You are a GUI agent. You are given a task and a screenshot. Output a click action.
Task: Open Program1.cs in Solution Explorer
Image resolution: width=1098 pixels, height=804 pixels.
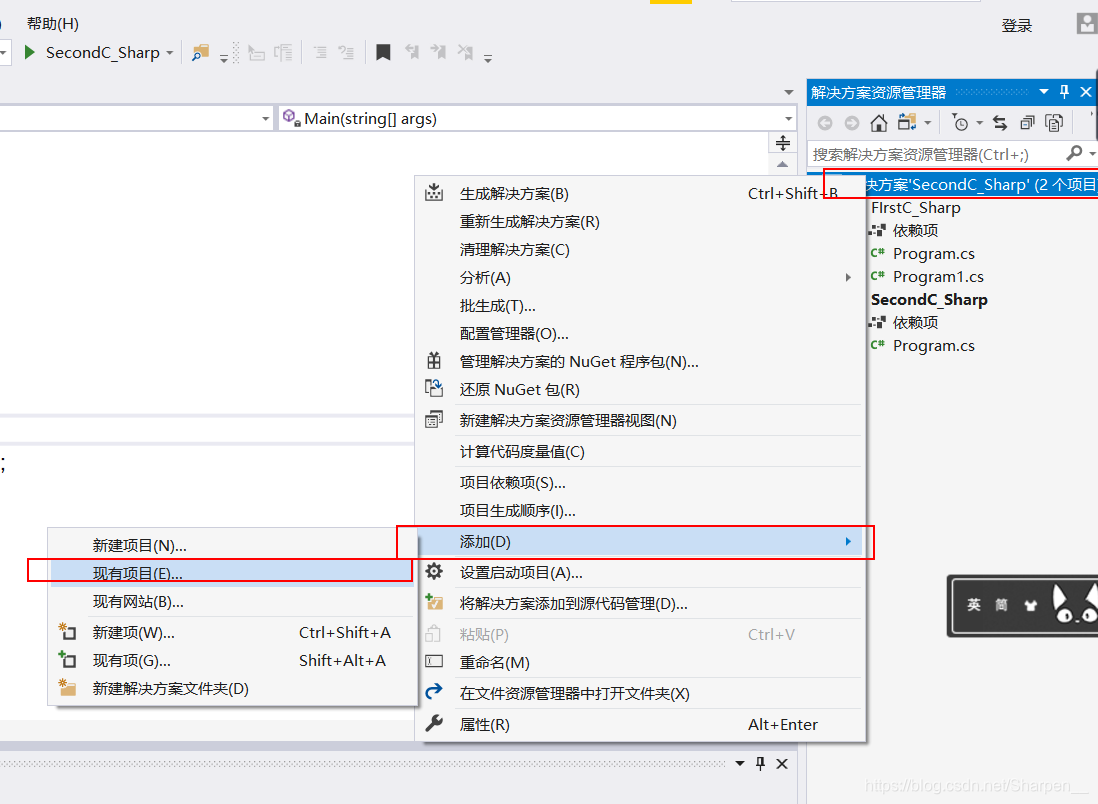[x=938, y=277]
